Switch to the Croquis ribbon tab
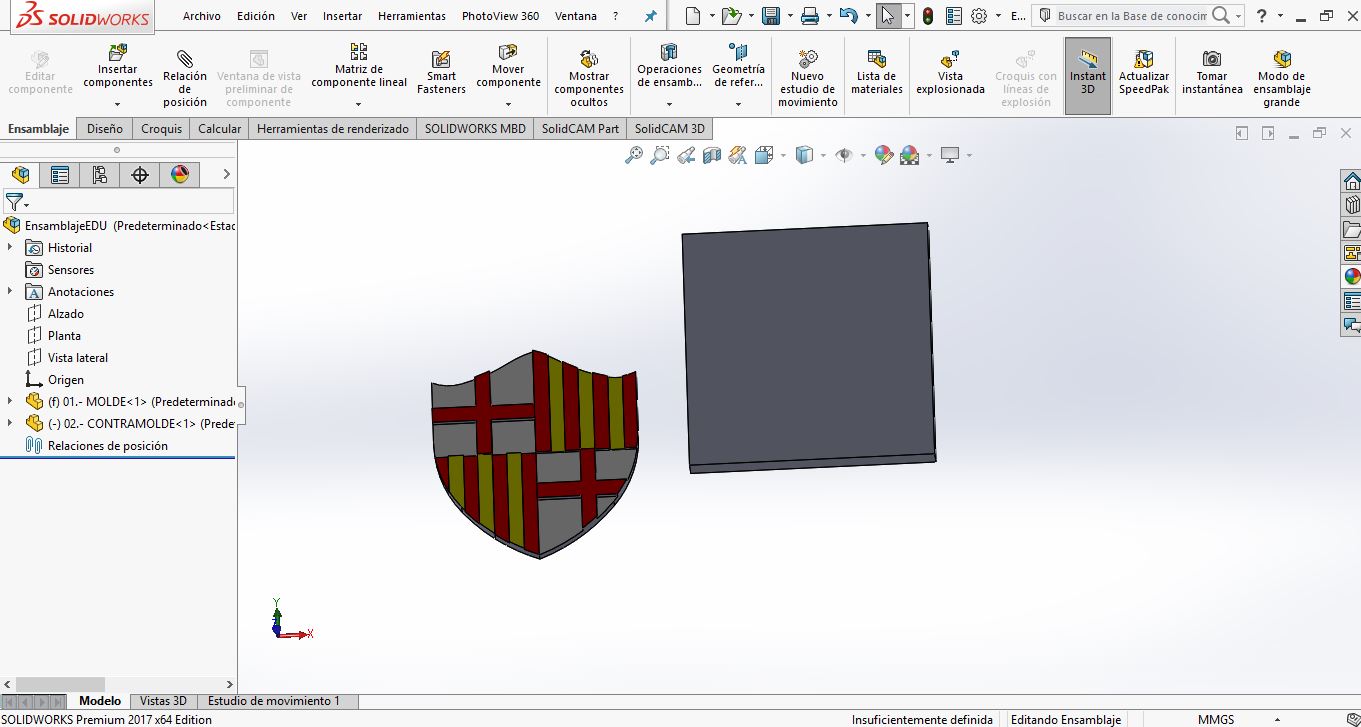This screenshot has width=1361, height=727. [x=162, y=128]
